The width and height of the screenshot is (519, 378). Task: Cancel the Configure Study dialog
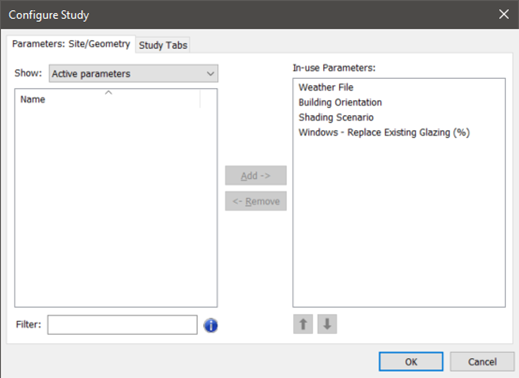(x=482, y=362)
